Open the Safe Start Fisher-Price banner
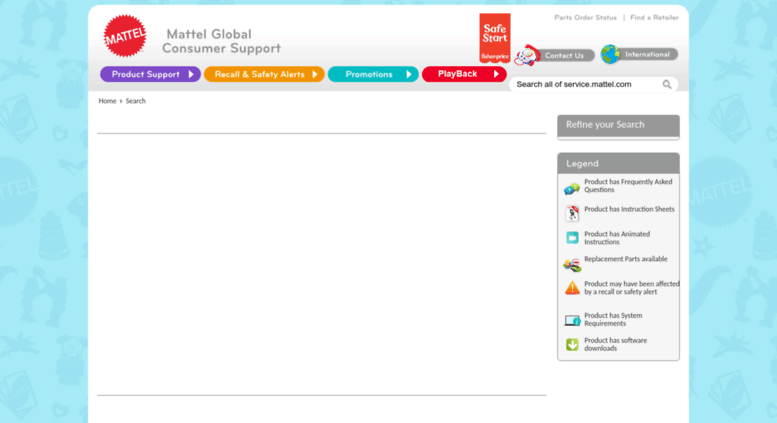The width and height of the screenshot is (777, 423). pyautogui.click(x=495, y=38)
